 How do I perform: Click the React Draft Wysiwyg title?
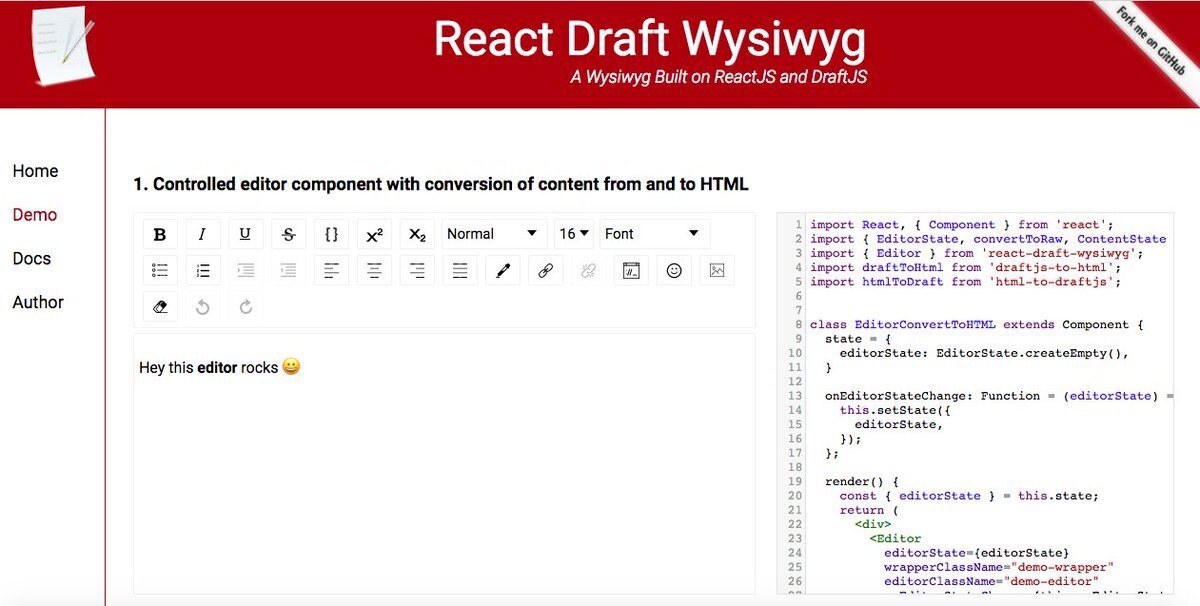[650, 39]
